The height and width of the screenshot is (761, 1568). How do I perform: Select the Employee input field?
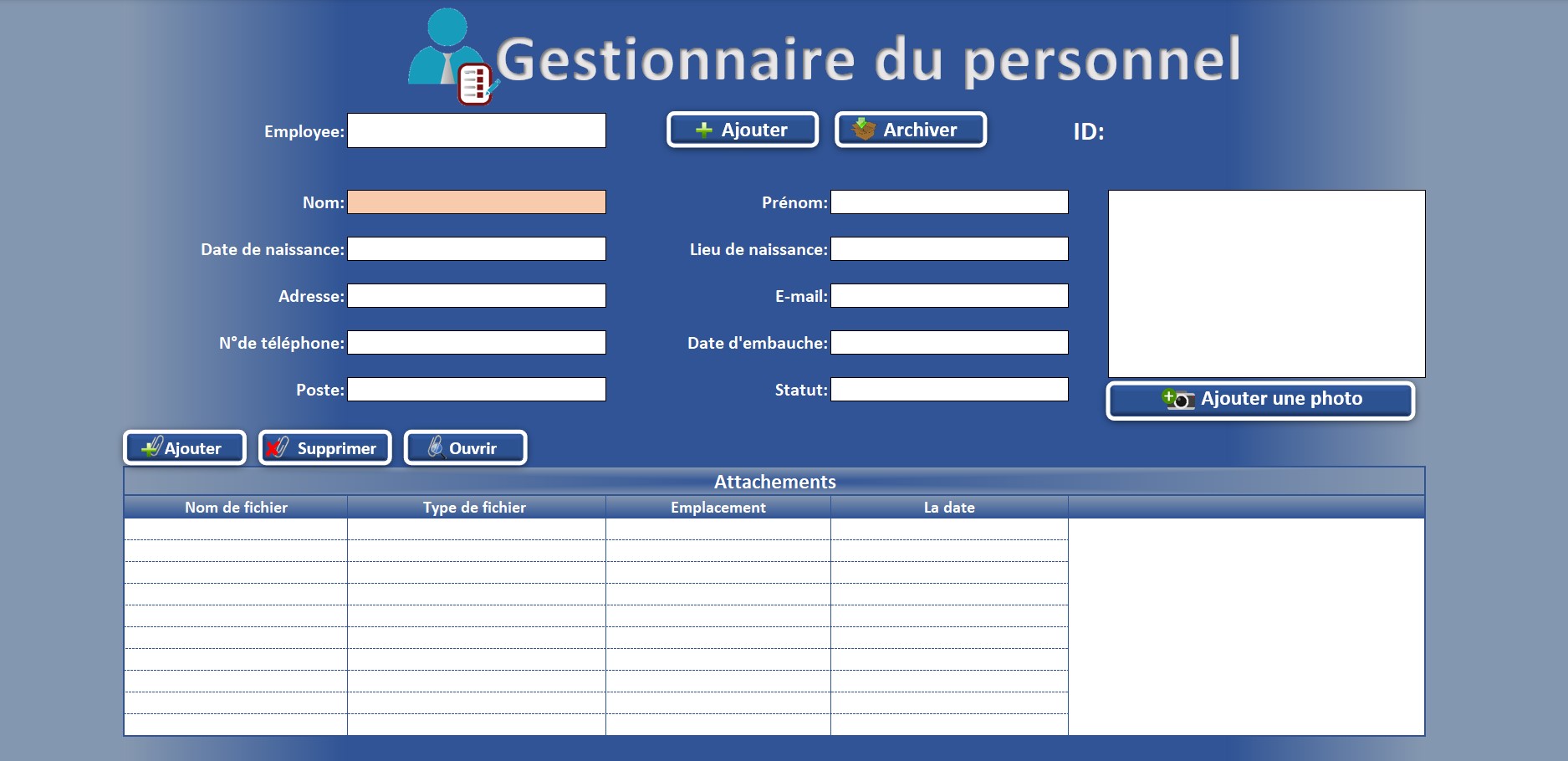477,130
